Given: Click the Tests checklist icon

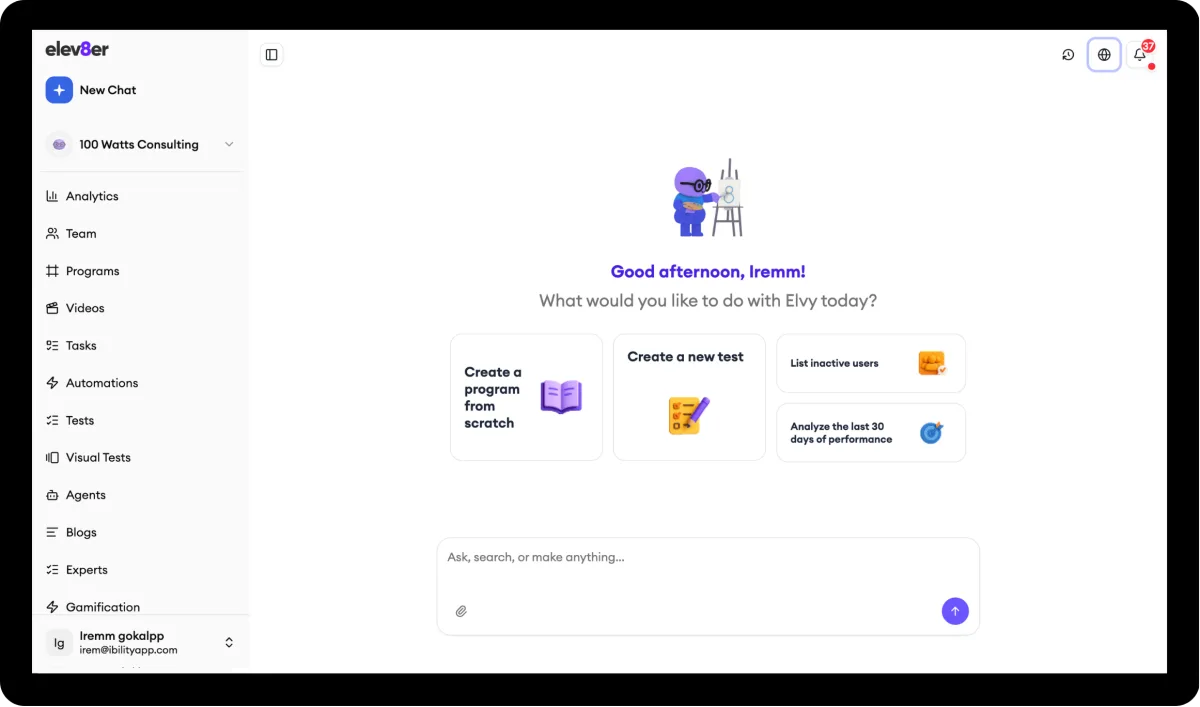Looking at the screenshot, I should 52,420.
